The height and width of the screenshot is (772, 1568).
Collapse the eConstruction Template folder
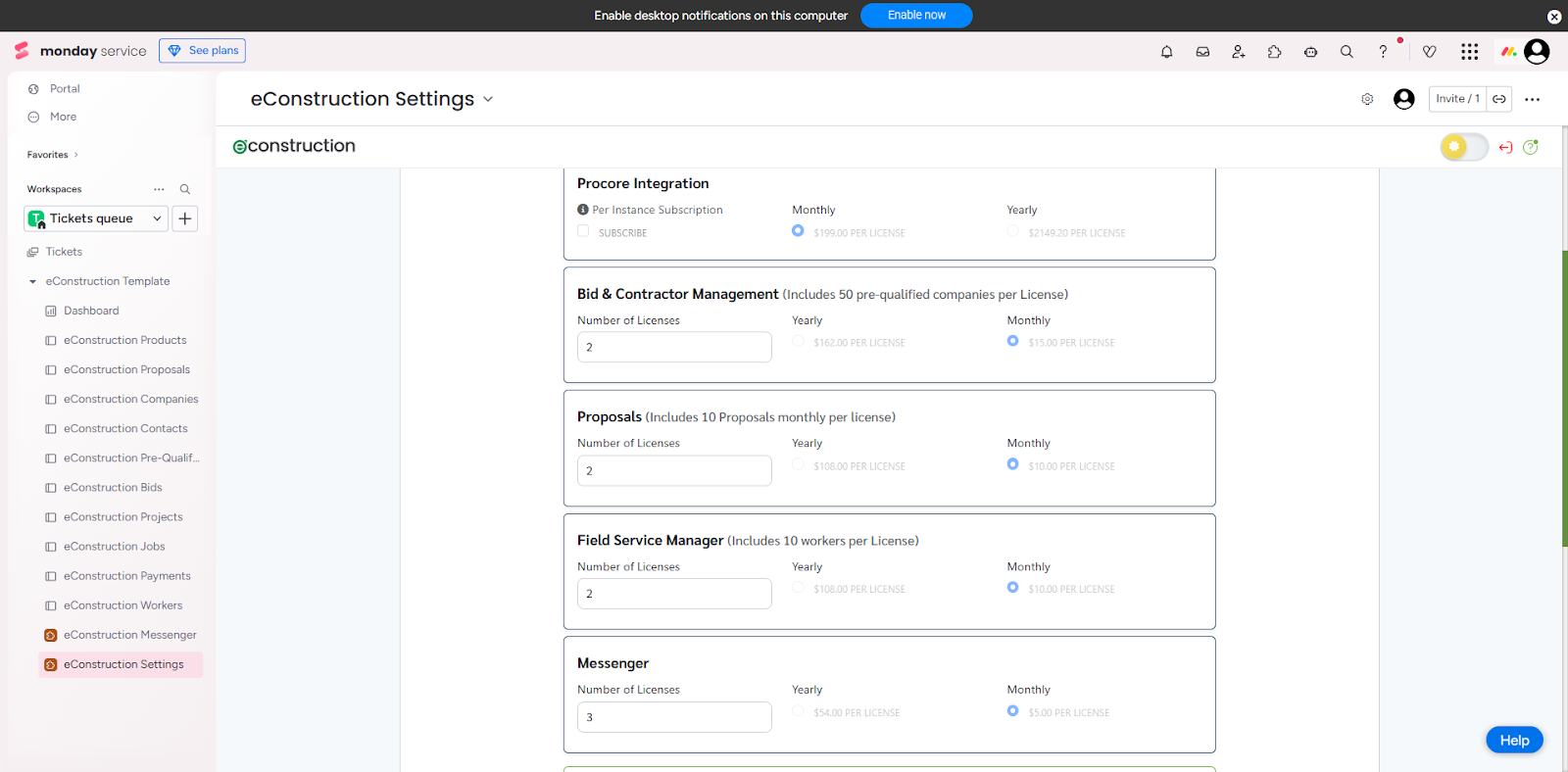tap(32, 281)
